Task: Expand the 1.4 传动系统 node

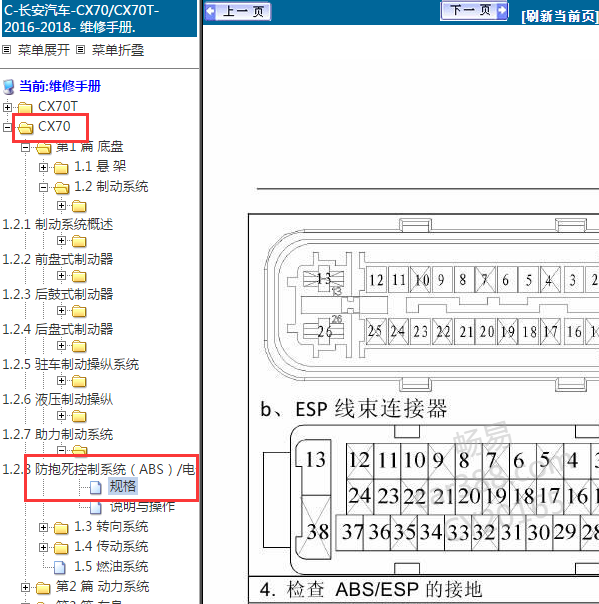Action: coord(44,547)
